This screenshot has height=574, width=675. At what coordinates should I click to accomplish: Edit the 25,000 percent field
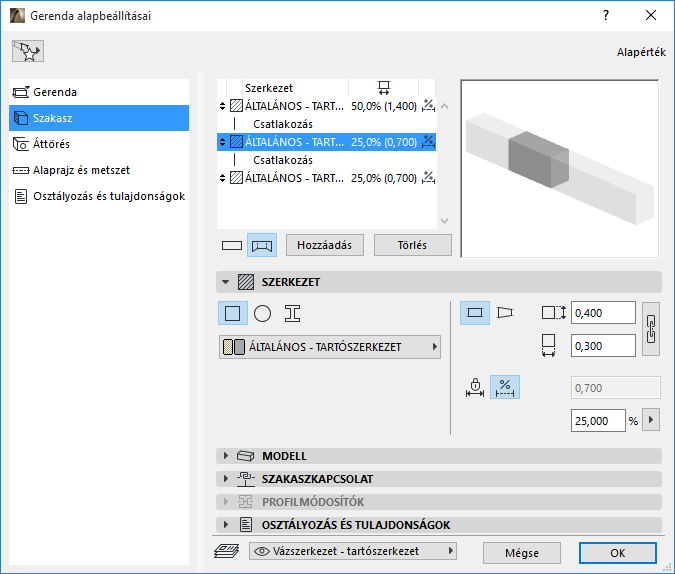click(x=598, y=421)
